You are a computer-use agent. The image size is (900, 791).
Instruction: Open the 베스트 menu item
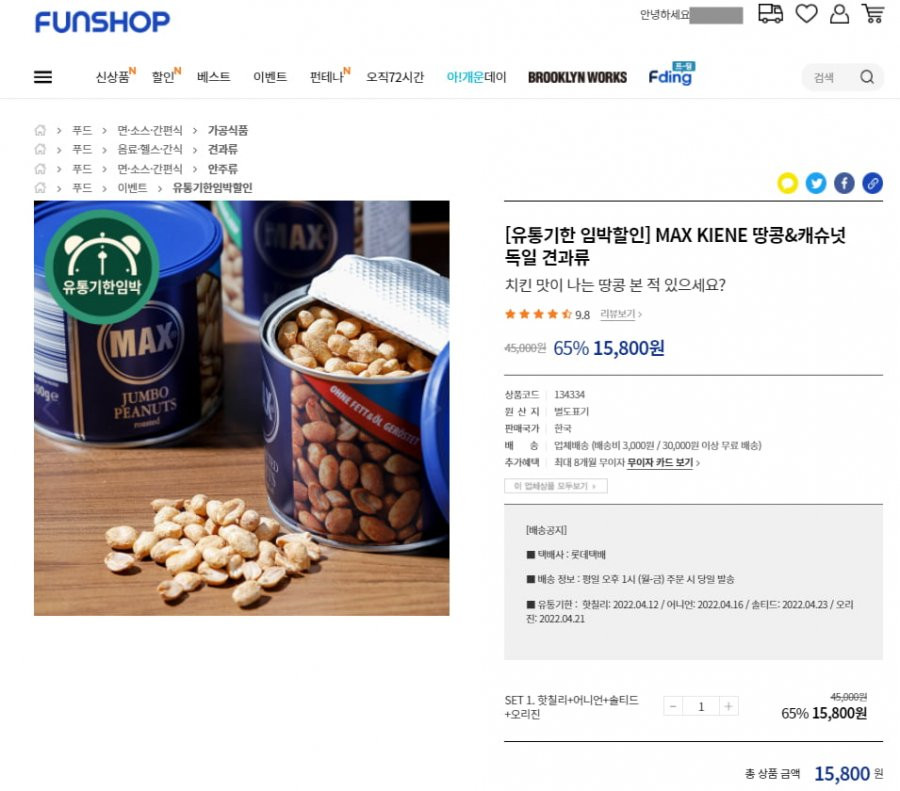coord(214,77)
